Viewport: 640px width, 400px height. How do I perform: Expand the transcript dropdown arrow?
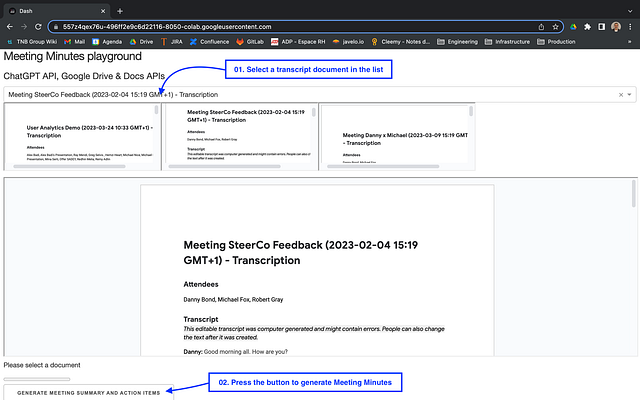[x=629, y=95]
